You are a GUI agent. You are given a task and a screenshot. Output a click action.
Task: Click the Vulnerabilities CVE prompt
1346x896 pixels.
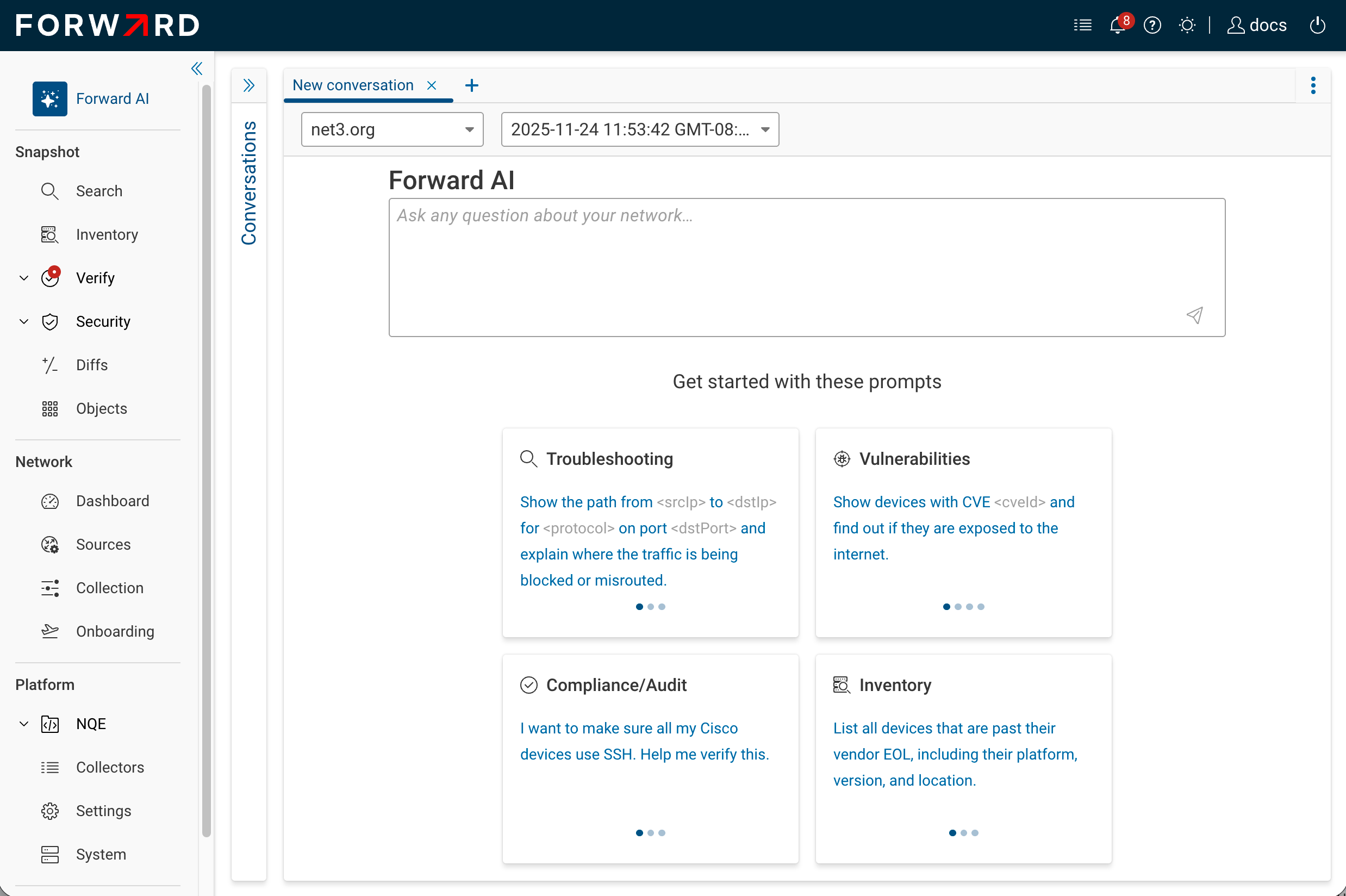tap(954, 528)
